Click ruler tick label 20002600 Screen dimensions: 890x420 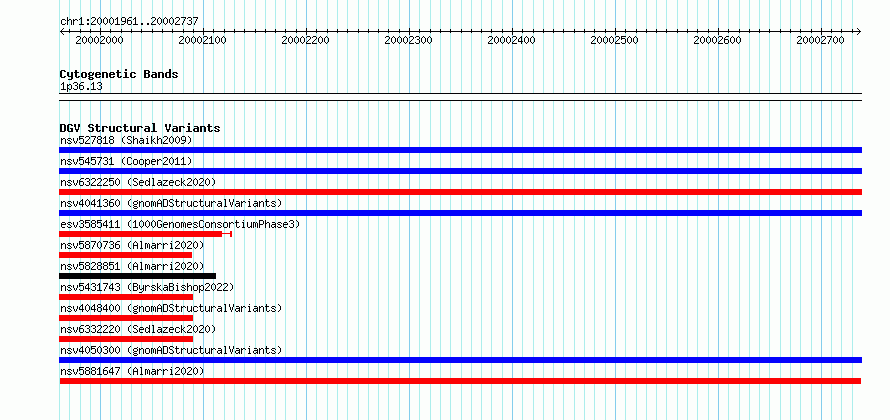coord(718,40)
